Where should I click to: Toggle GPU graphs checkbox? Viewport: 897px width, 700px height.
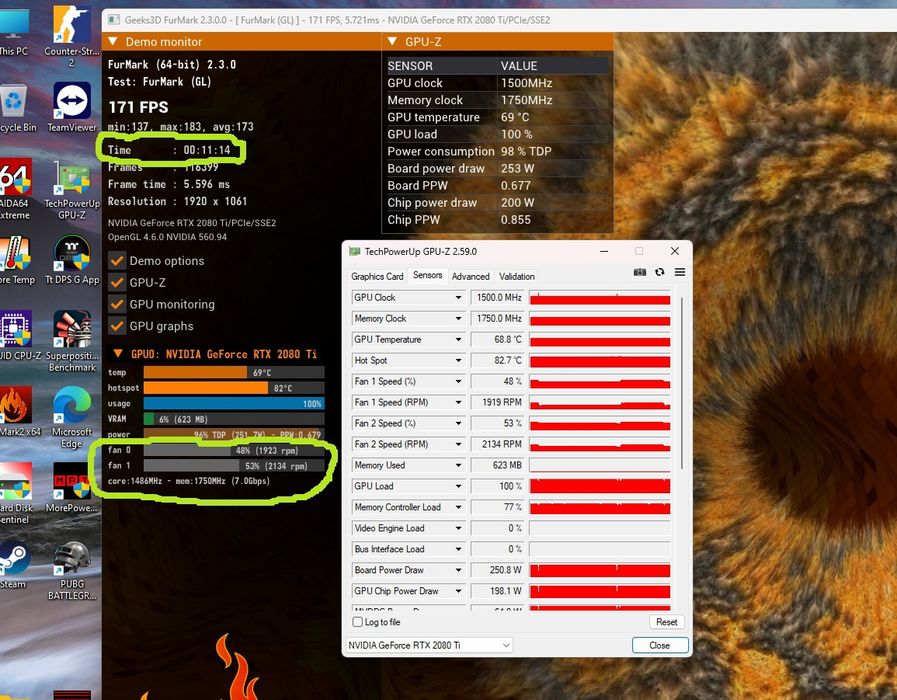117,326
